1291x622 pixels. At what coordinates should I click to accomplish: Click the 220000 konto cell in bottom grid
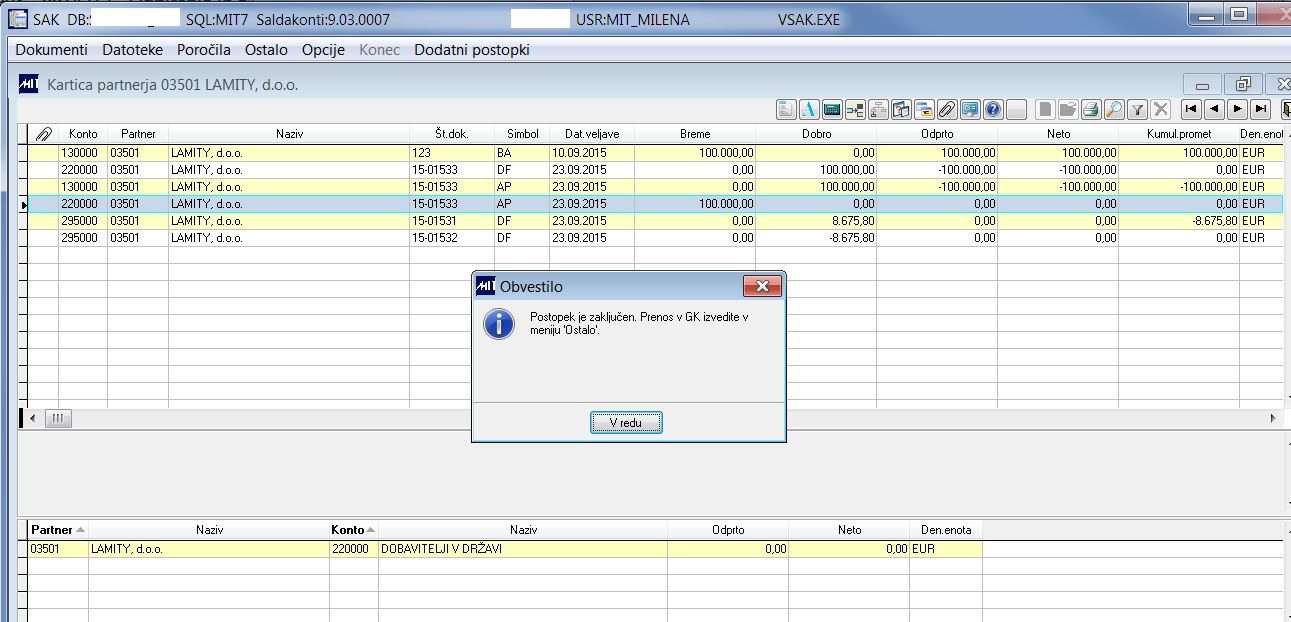tap(354, 549)
